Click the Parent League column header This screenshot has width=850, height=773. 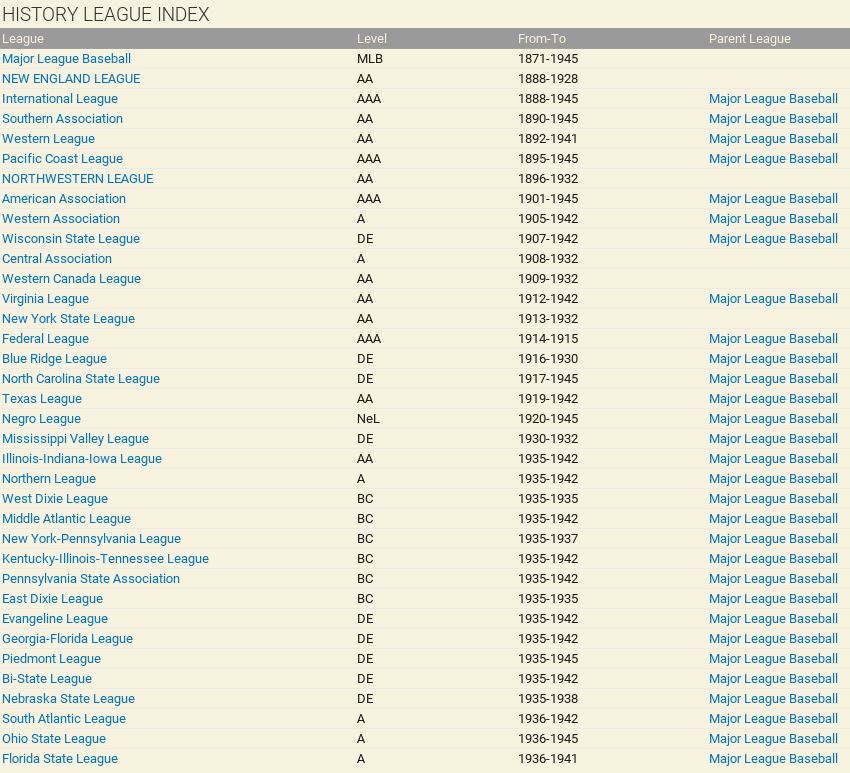pyautogui.click(x=750, y=39)
